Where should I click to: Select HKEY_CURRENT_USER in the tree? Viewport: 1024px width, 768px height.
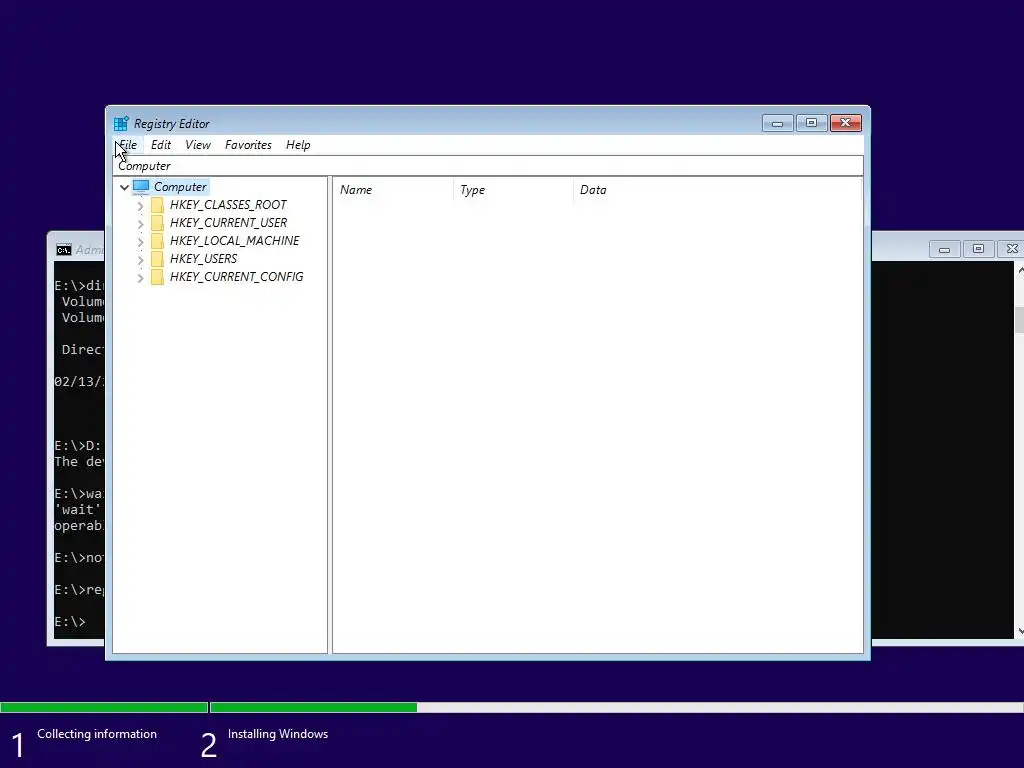[x=228, y=223]
